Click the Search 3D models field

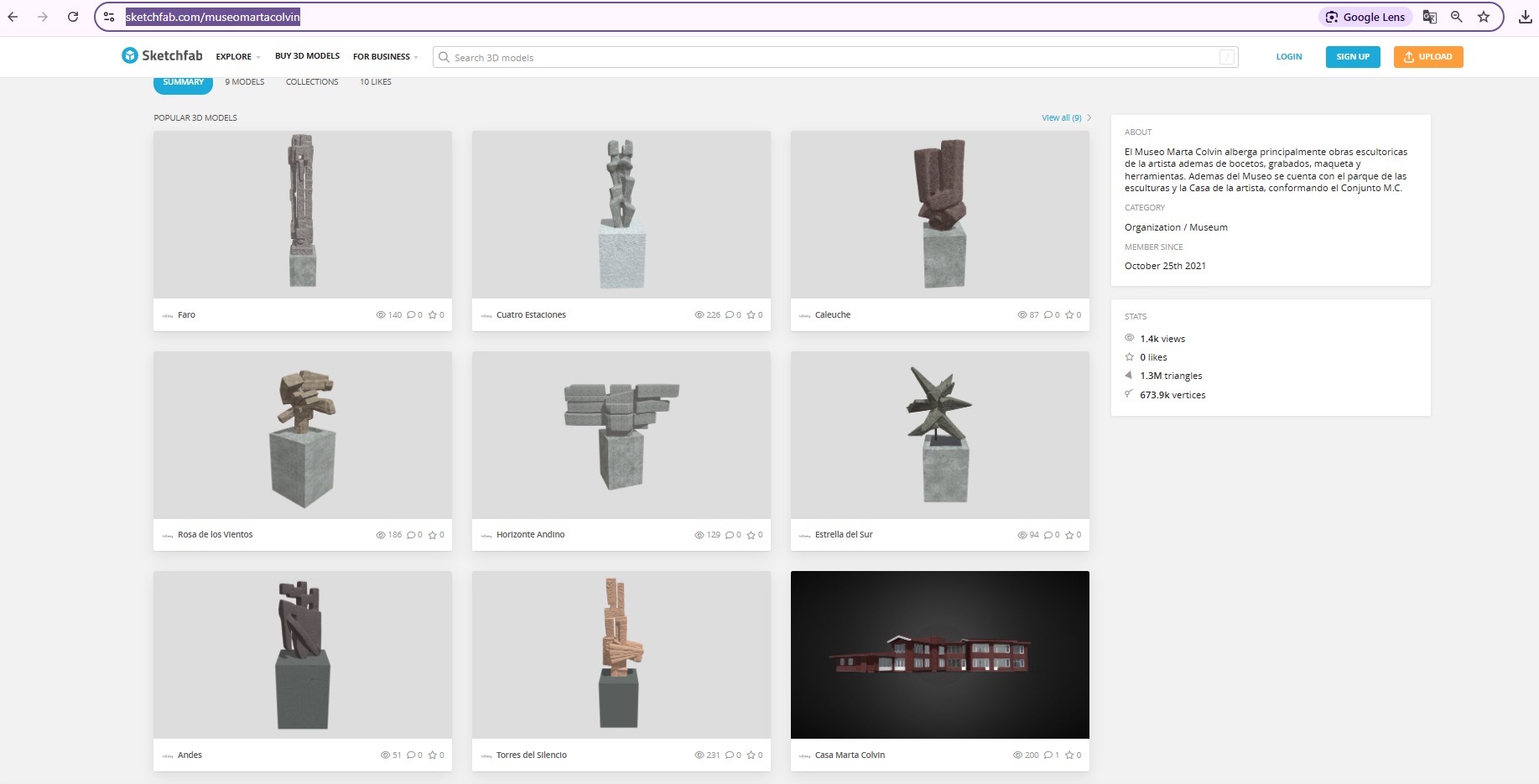click(834, 58)
